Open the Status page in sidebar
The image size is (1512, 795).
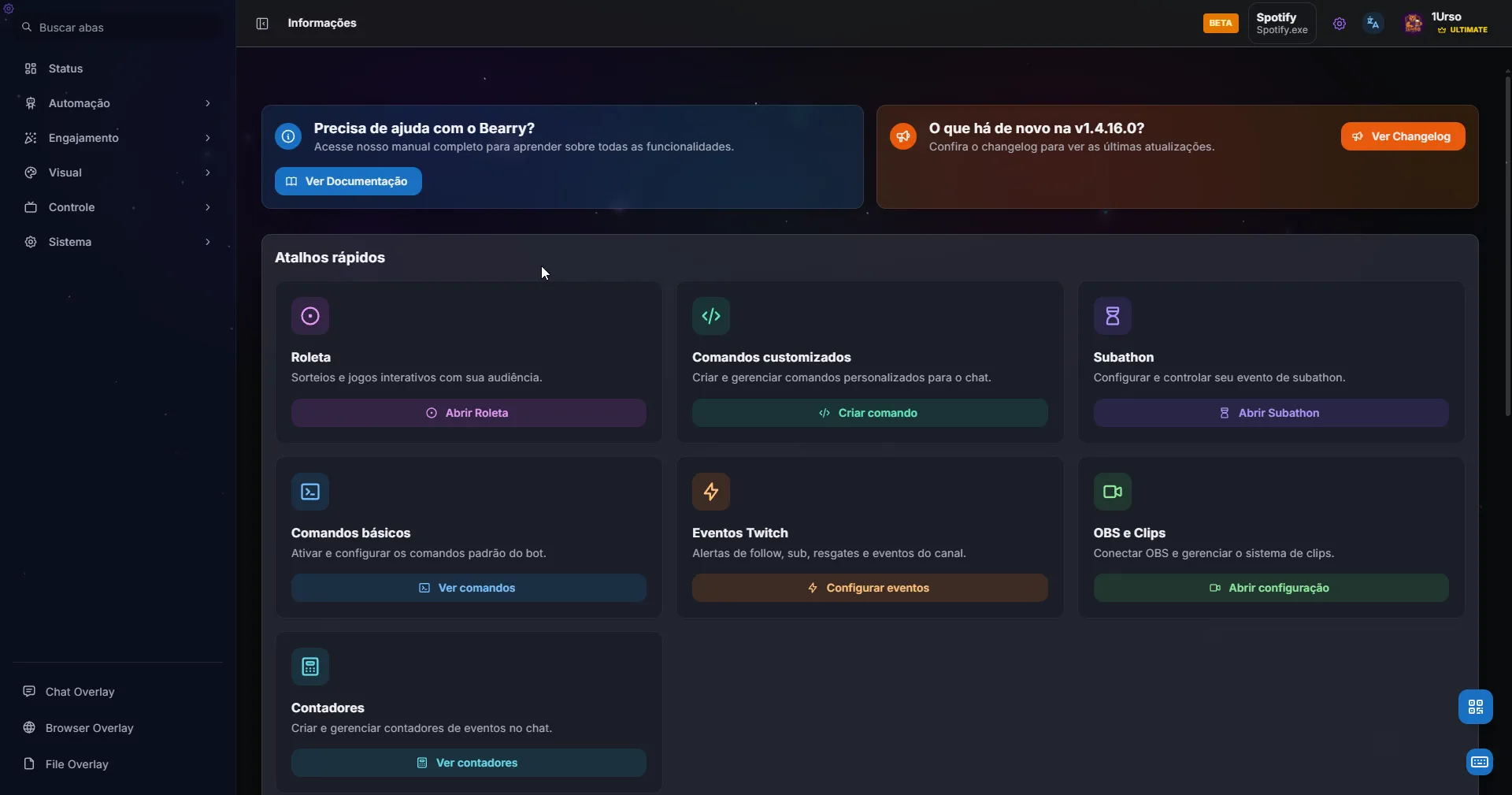click(x=65, y=69)
